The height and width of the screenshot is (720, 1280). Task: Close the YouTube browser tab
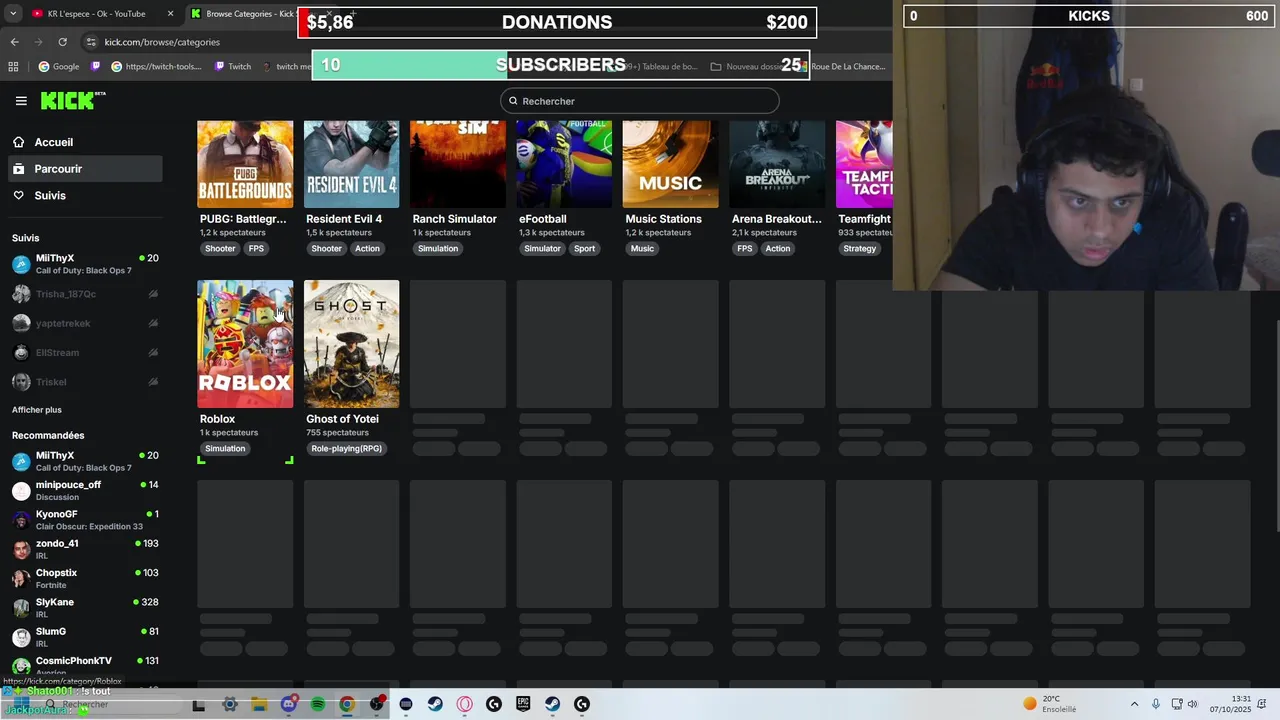tap(170, 14)
